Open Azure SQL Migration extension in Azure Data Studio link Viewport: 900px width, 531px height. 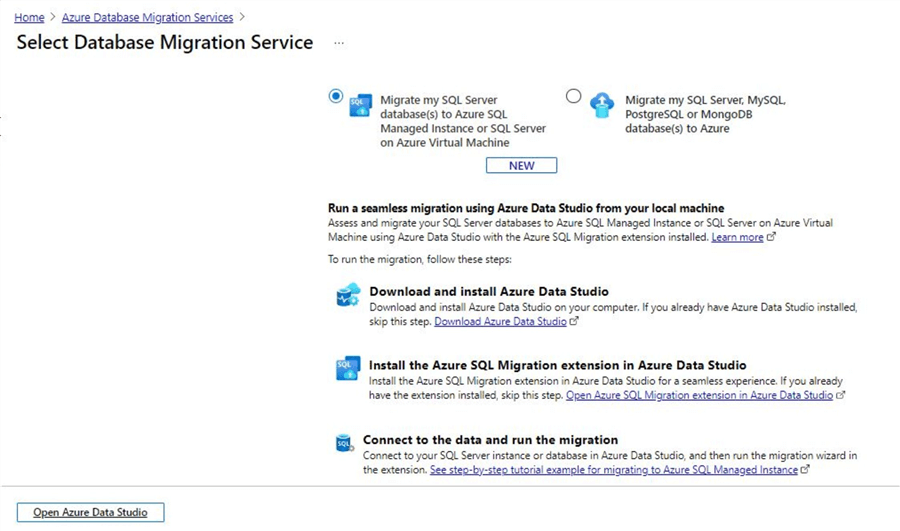pyautogui.click(x=699, y=395)
